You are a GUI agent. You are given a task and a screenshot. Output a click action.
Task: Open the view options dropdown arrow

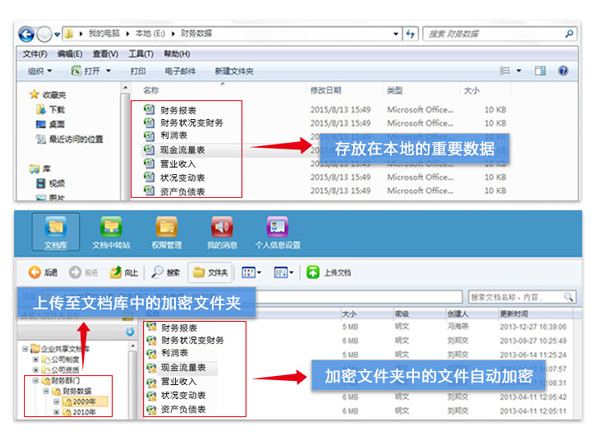click(x=519, y=71)
